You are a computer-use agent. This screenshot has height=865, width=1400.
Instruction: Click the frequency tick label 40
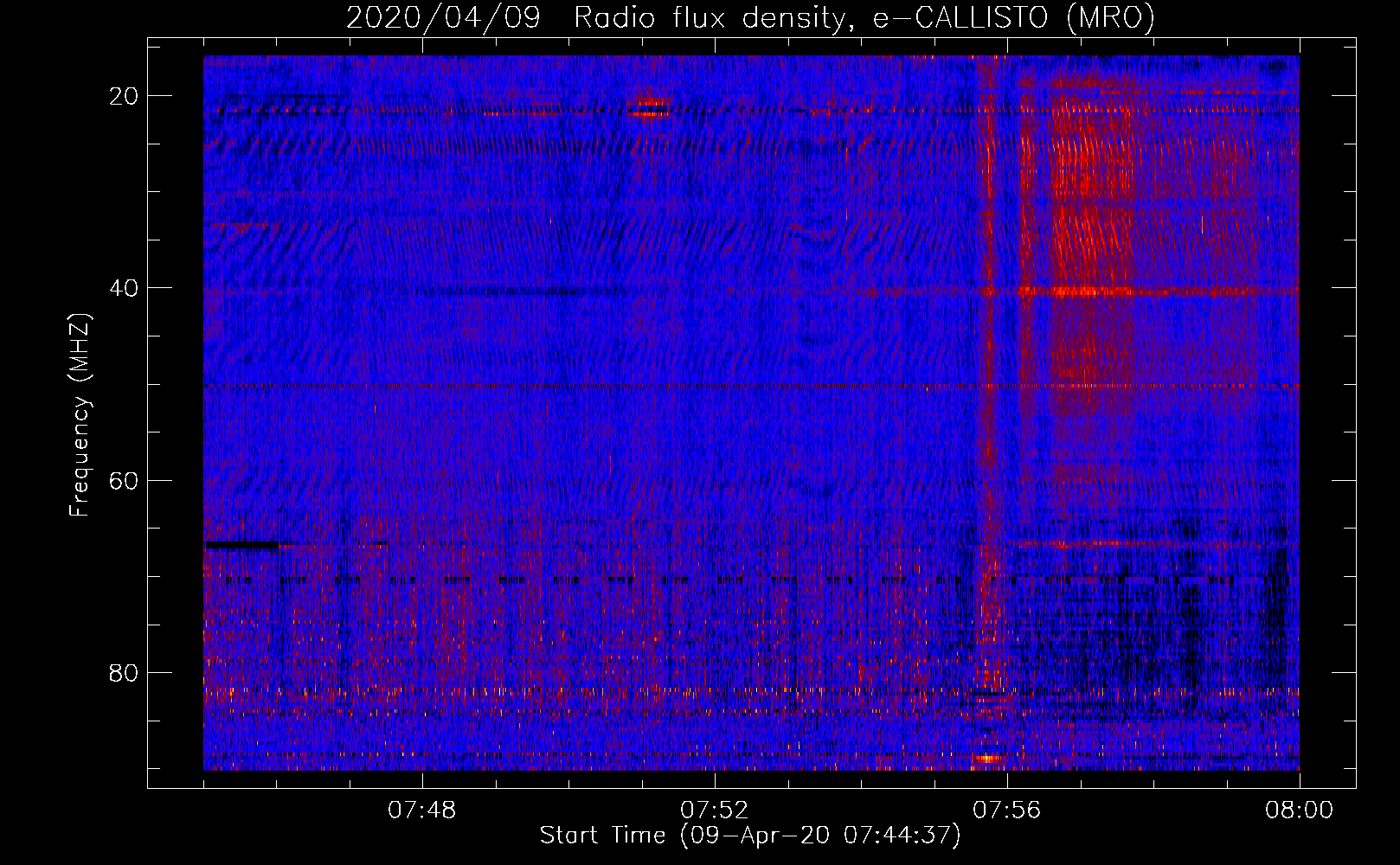click(x=125, y=288)
